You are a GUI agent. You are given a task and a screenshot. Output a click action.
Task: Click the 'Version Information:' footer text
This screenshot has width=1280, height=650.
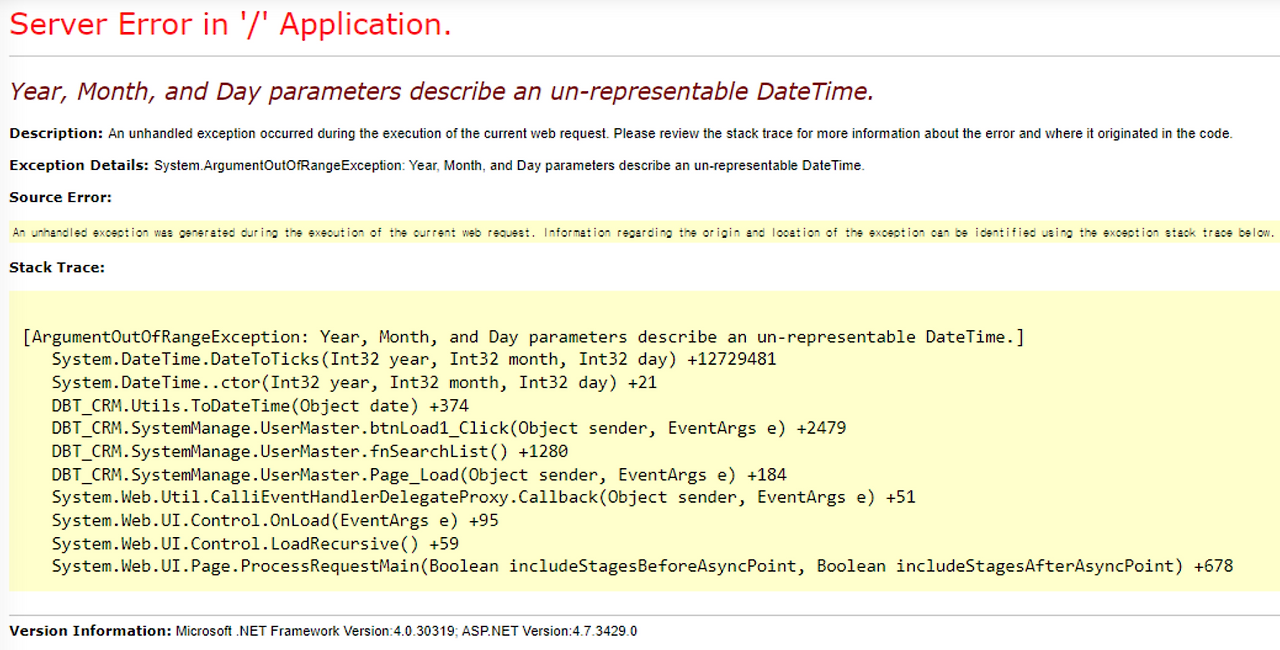coord(84,631)
